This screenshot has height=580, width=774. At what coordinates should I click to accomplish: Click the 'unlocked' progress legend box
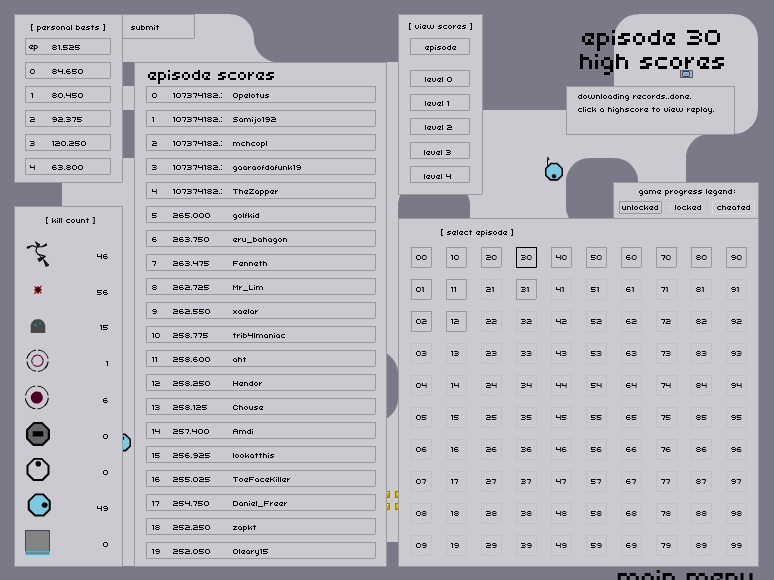640,208
